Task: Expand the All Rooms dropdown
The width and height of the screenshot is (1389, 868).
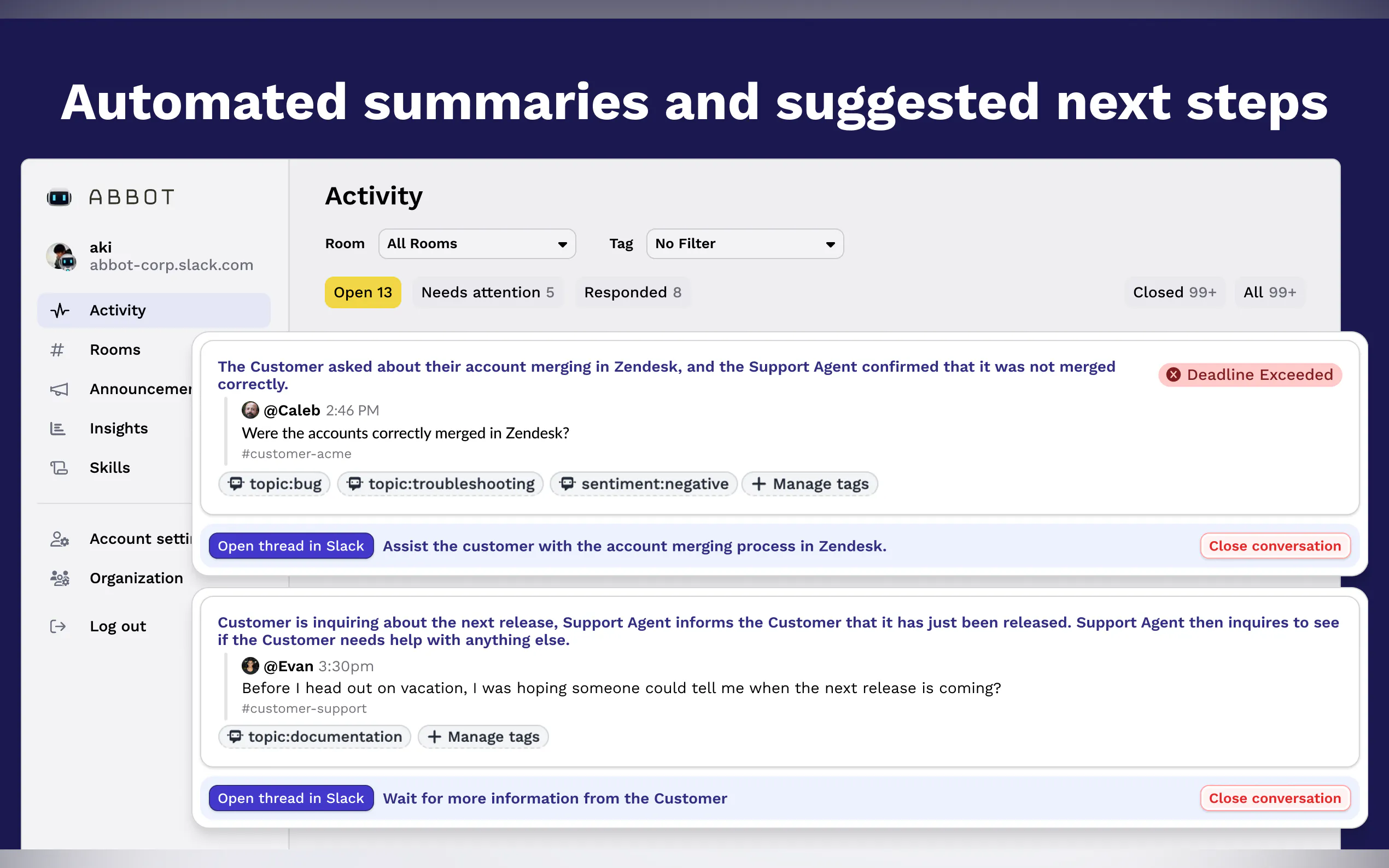Action: (477, 244)
